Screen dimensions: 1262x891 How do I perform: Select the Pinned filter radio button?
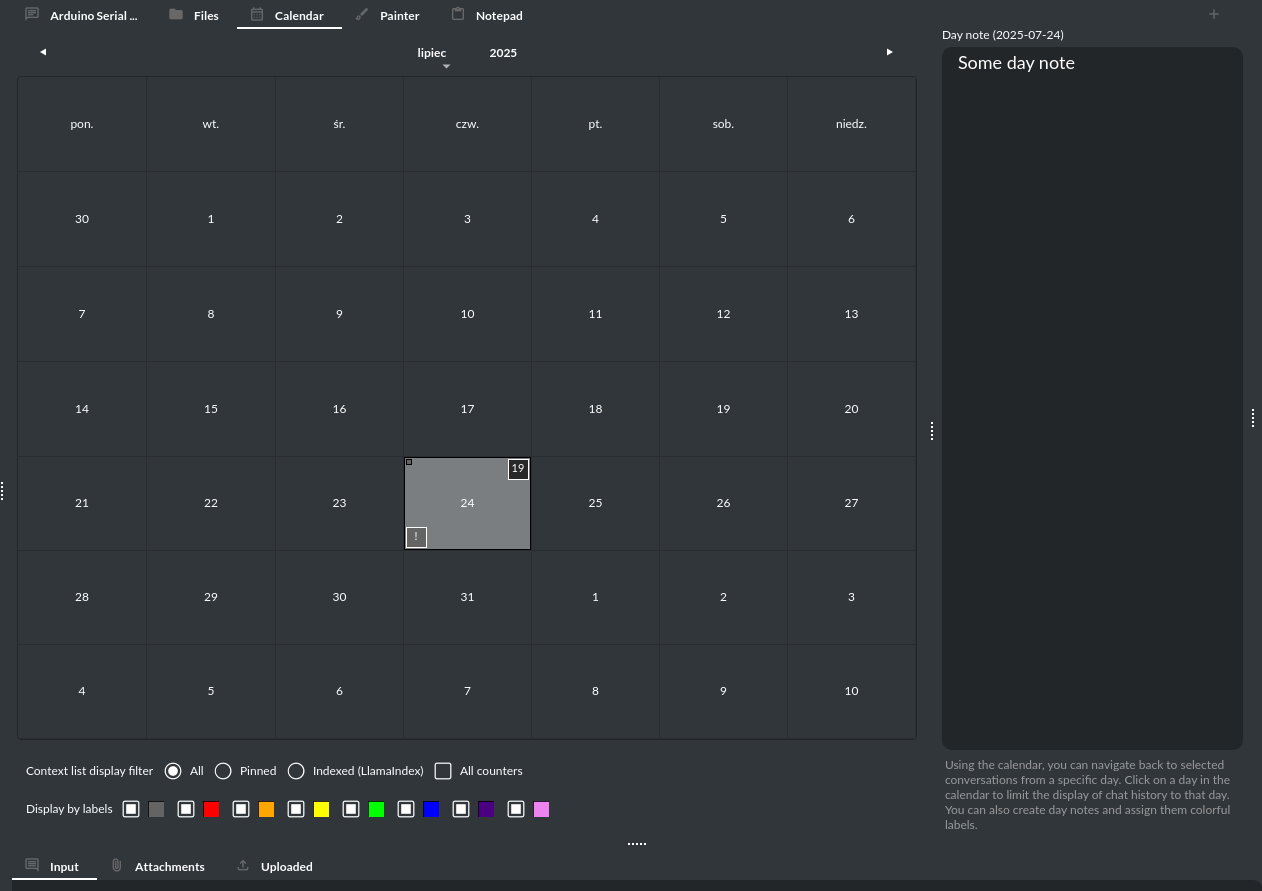(x=222, y=771)
